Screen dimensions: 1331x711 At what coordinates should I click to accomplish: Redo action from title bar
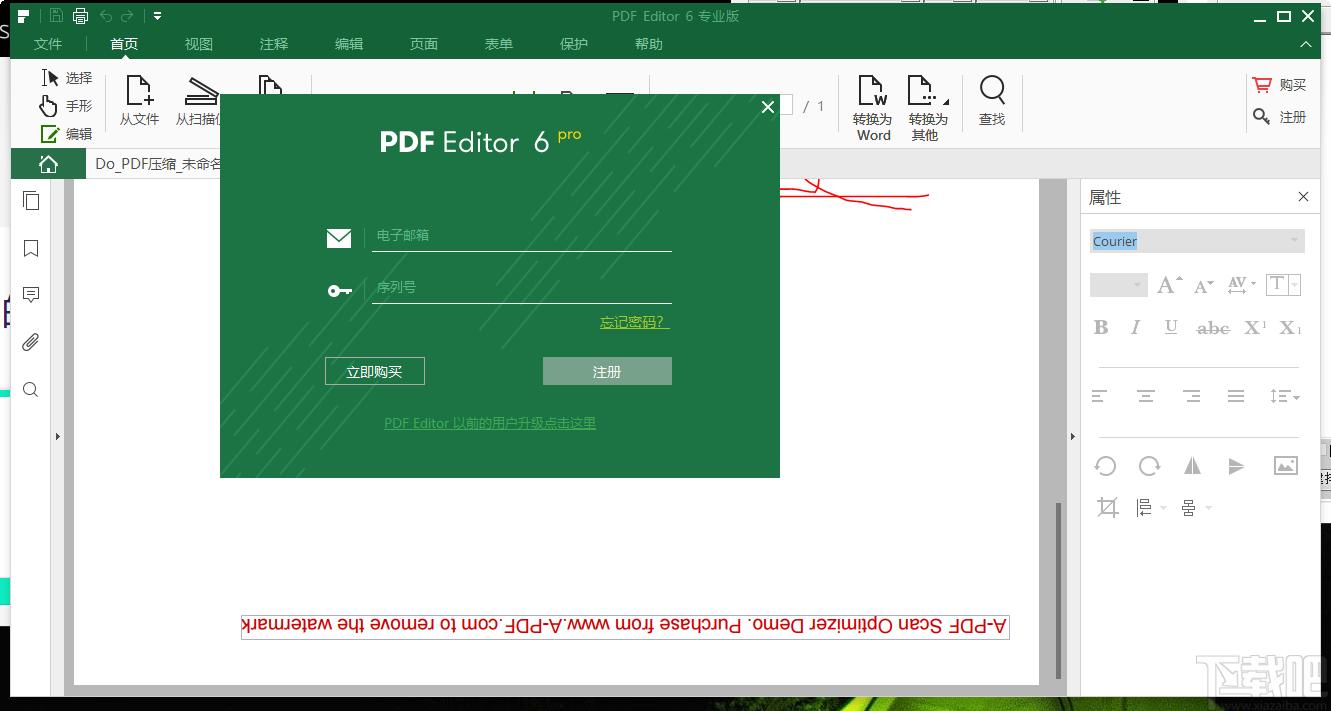[127, 16]
